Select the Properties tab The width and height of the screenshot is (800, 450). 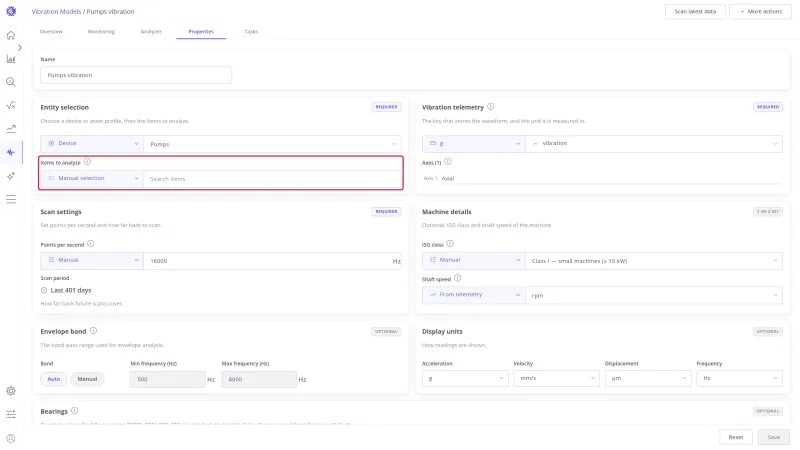coord(201,32)
